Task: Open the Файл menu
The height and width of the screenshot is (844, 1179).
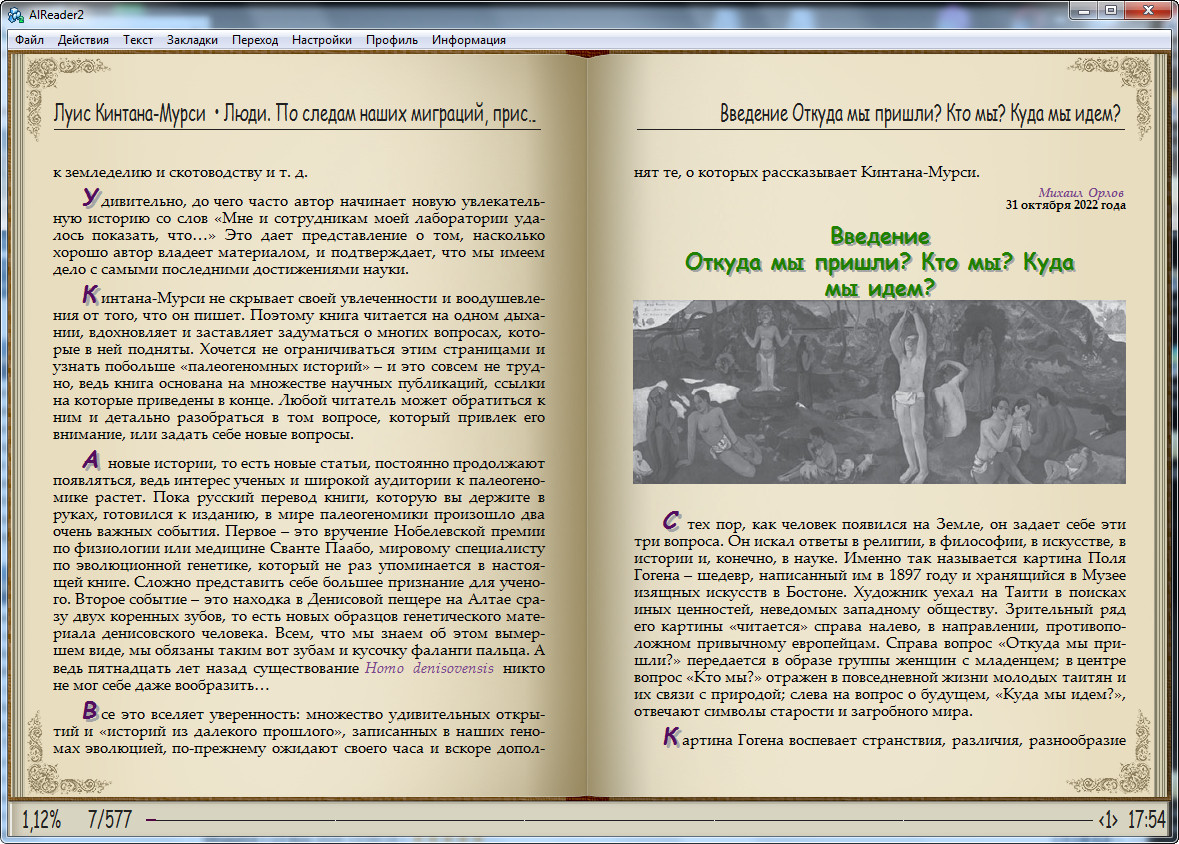Action: pos(29,40)
